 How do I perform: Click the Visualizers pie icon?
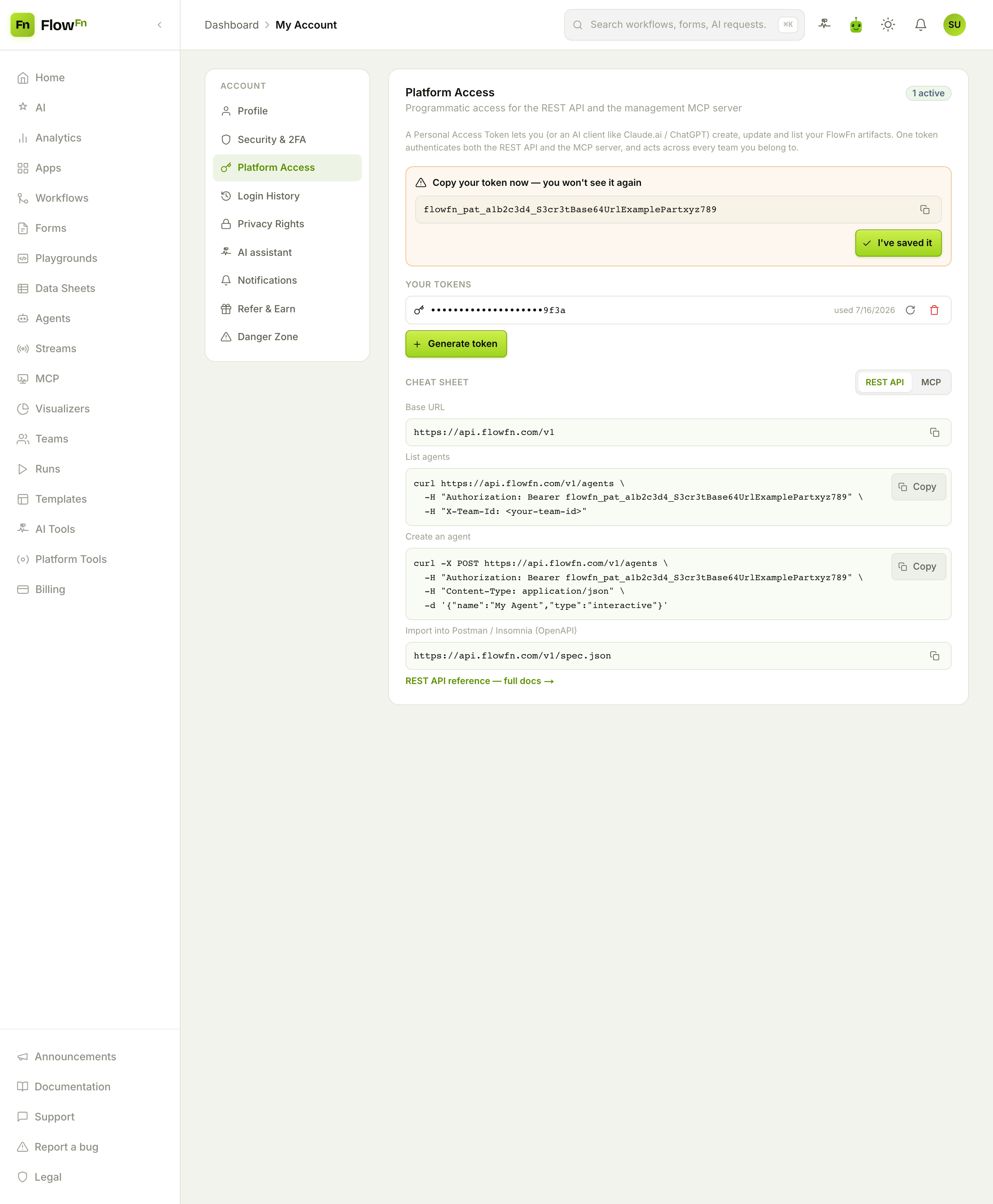[23, 409]
